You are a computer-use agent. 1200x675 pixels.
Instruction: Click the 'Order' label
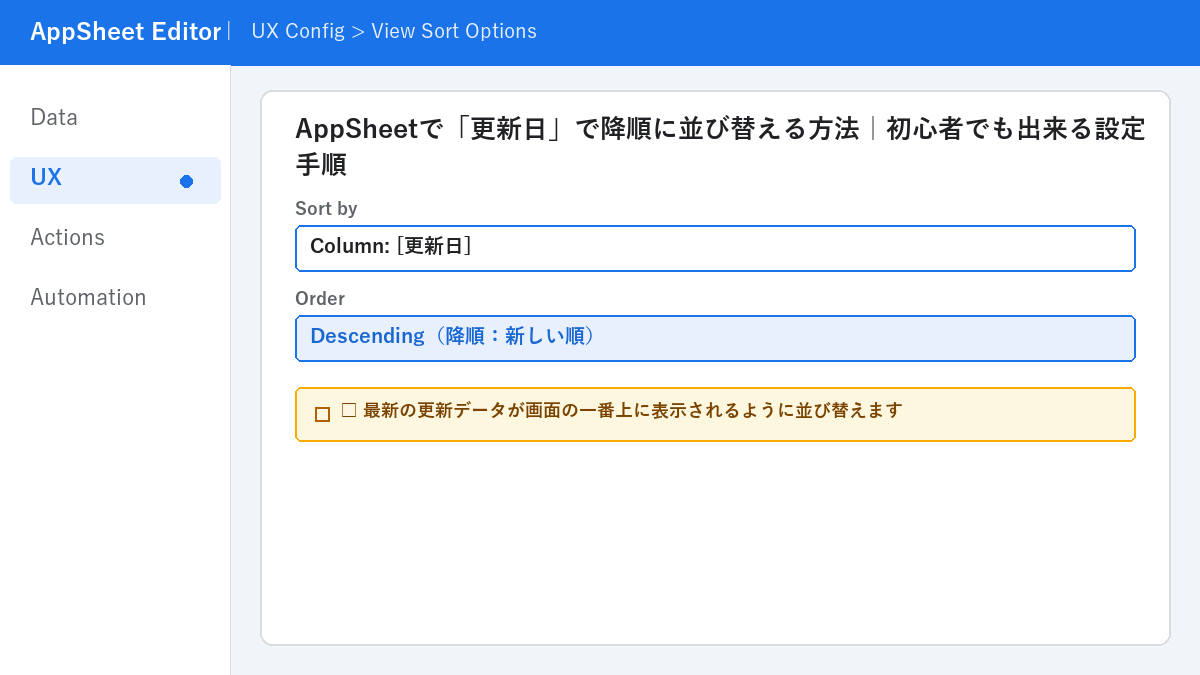click(x=320, y=298)
